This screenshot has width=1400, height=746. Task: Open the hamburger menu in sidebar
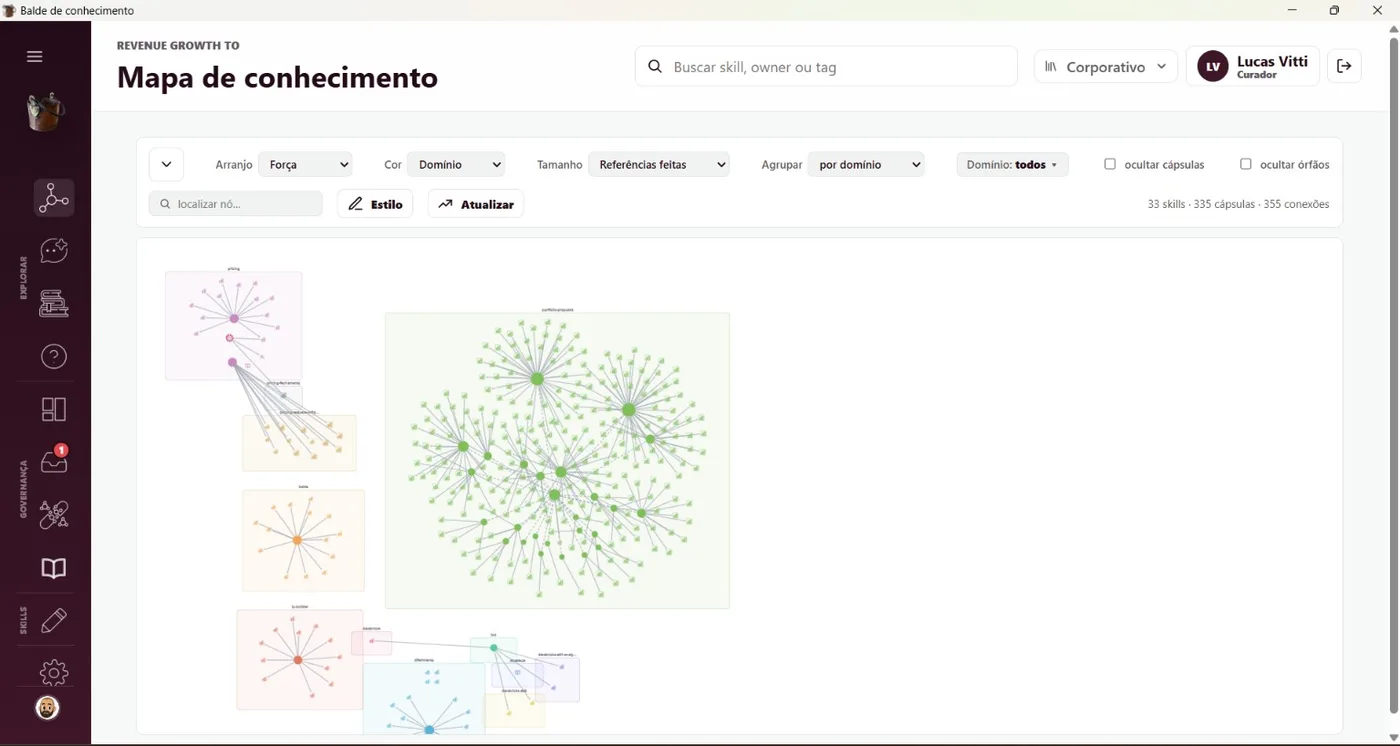pyautogui.click(x=35, y=56)
